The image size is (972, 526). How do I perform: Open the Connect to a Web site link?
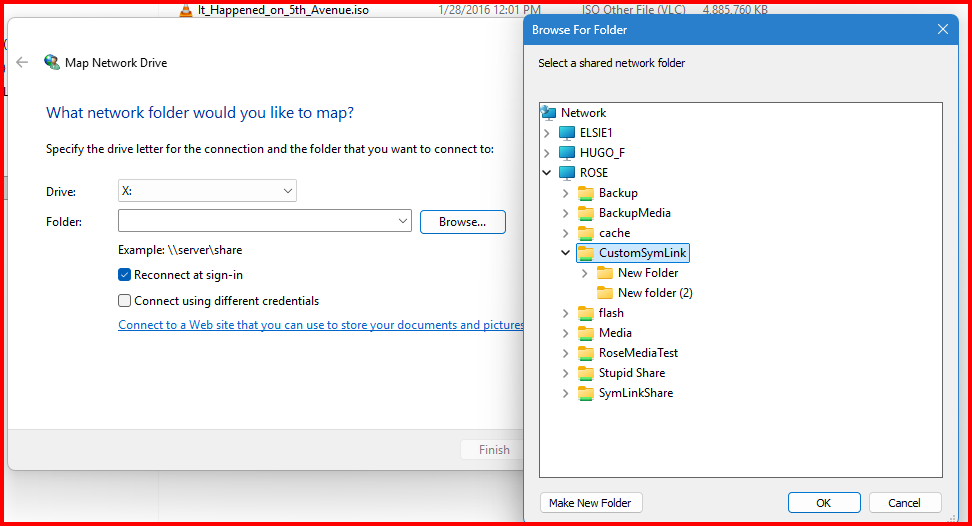(321, 325)
